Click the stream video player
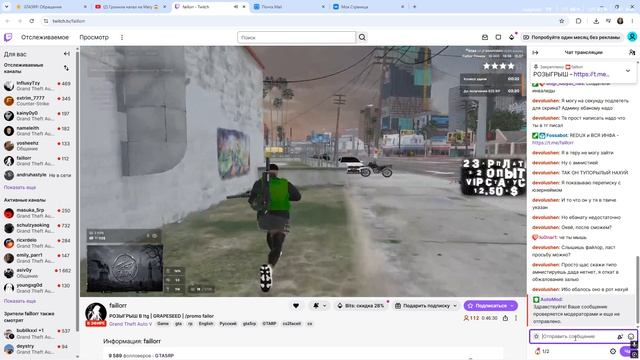Image resolution: width=640 pixels, height=360 pixels. click(303, 171)
